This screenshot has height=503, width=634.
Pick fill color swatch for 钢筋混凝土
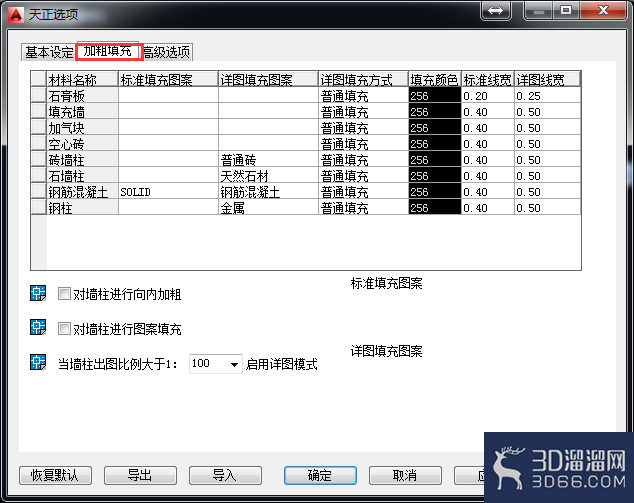[x=435, y=192]
